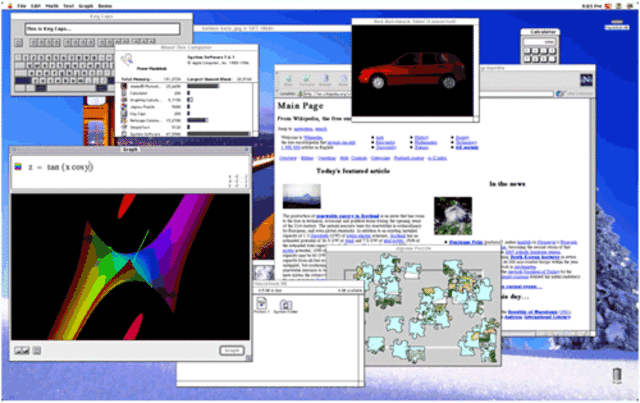The height and width of the screenshot is (403, 640).
Task: Click the Featured content link
Action: click(x=409, y=158)
